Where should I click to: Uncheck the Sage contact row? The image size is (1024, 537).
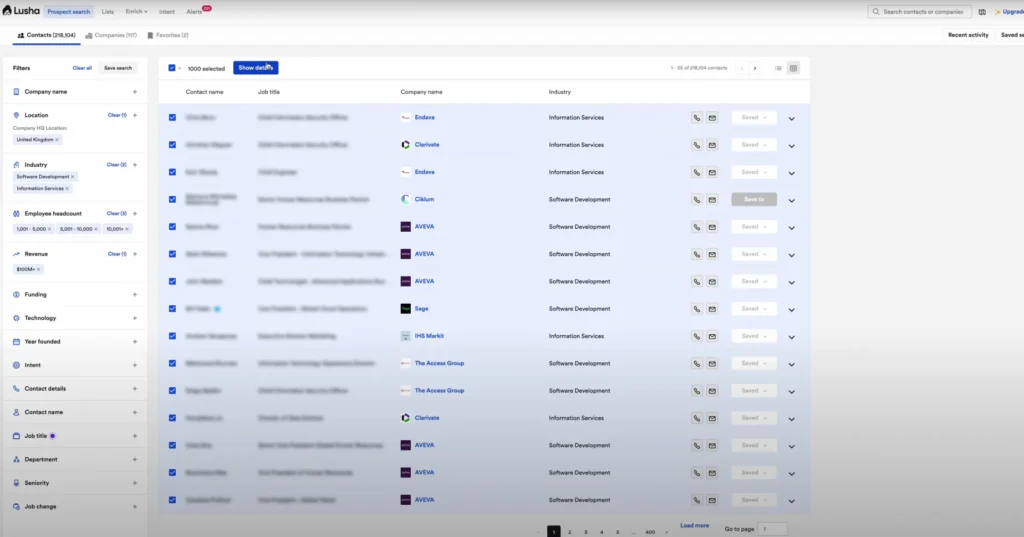coord(172,309)
